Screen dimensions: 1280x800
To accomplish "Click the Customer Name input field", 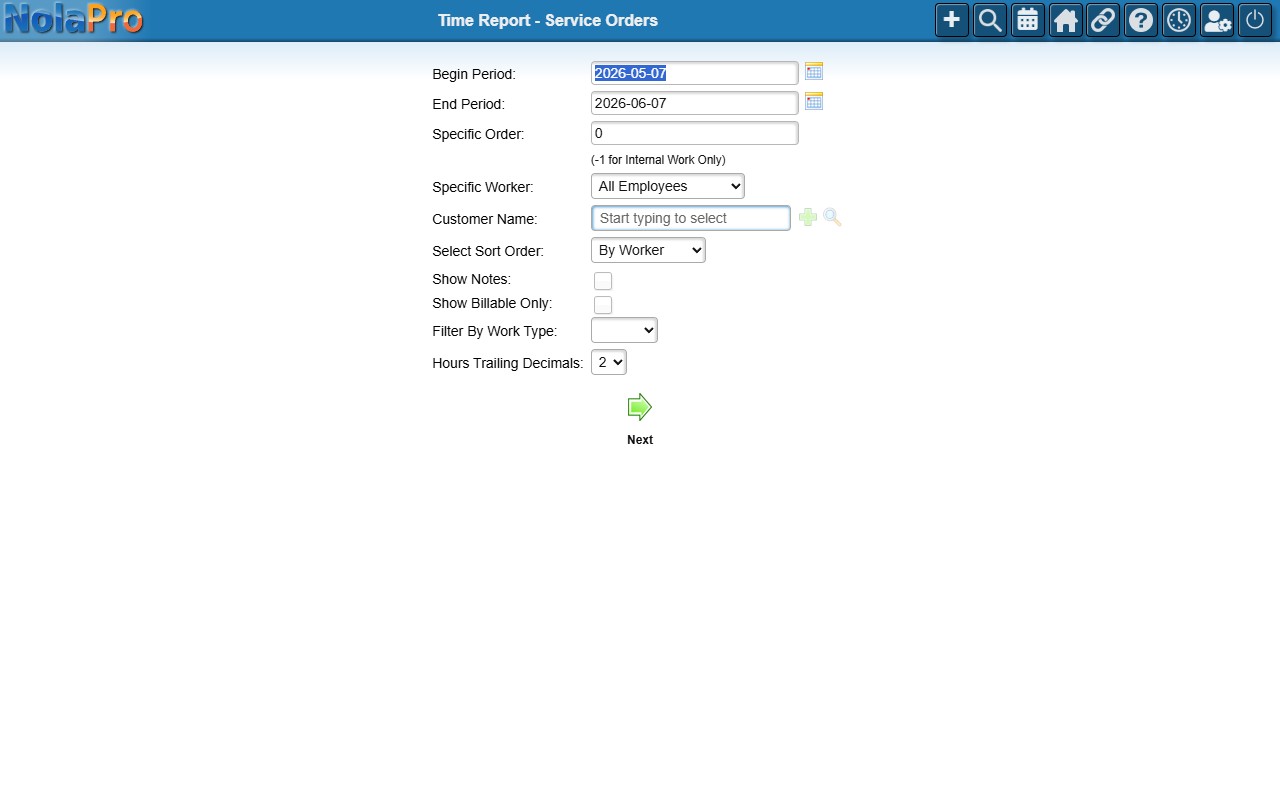I will (691, 218).
